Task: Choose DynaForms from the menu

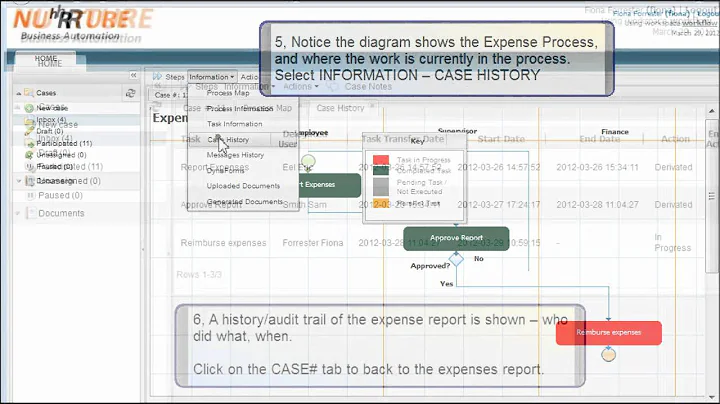Action: point(225,170)
